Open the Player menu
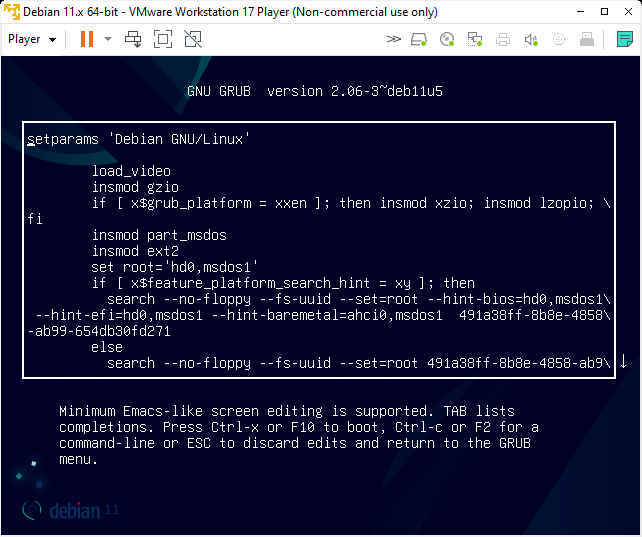The width and height of the screenshot is (642, 537). coord(32,39)
